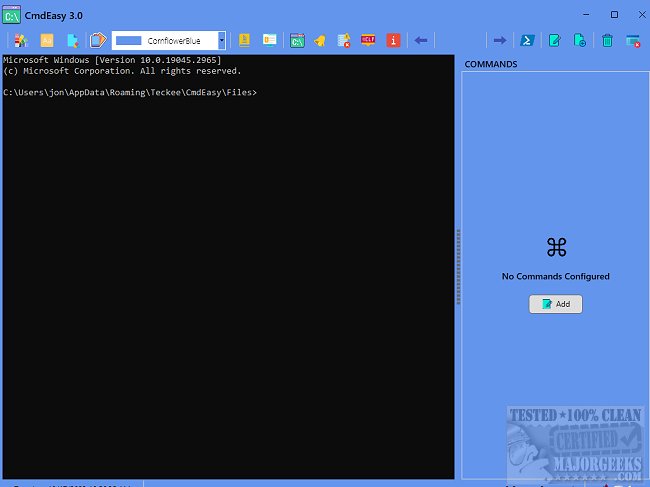650x487 pixels.
Task: Click the add file plus icon
Action: click(580, 41)
